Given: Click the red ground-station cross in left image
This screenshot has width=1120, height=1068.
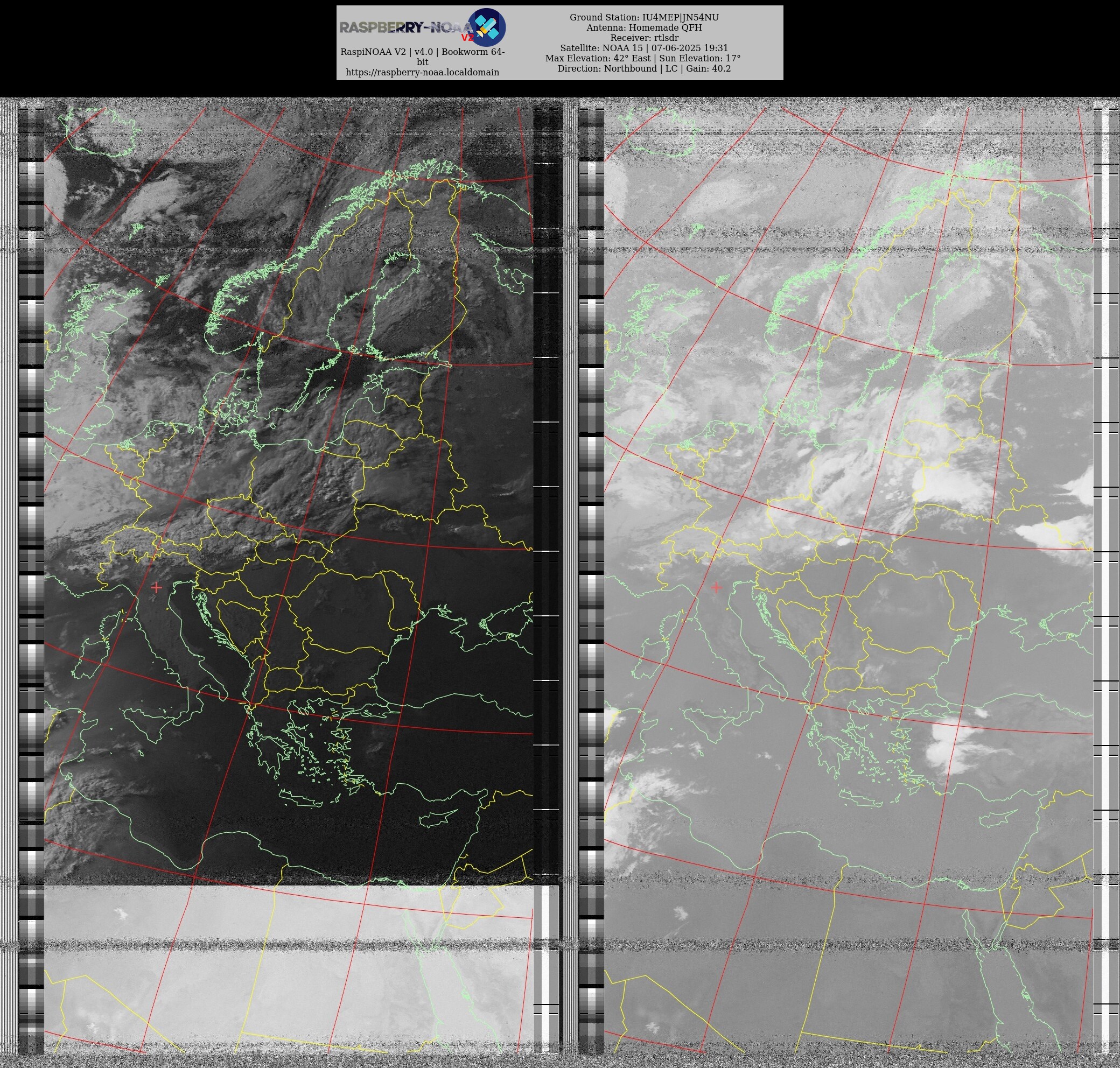Looking at the screenshot, I should click(x=156, y=587).
